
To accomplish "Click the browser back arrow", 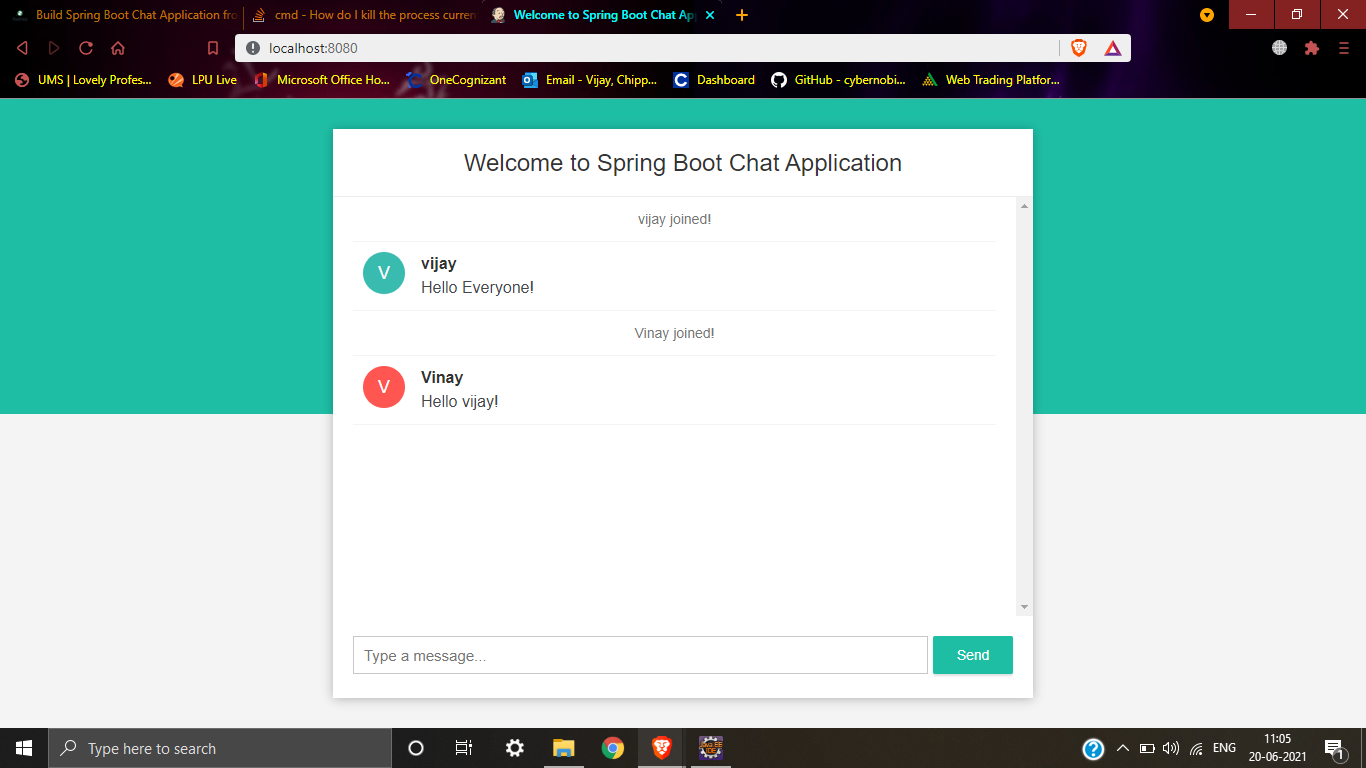I will [x=22, y=48].
